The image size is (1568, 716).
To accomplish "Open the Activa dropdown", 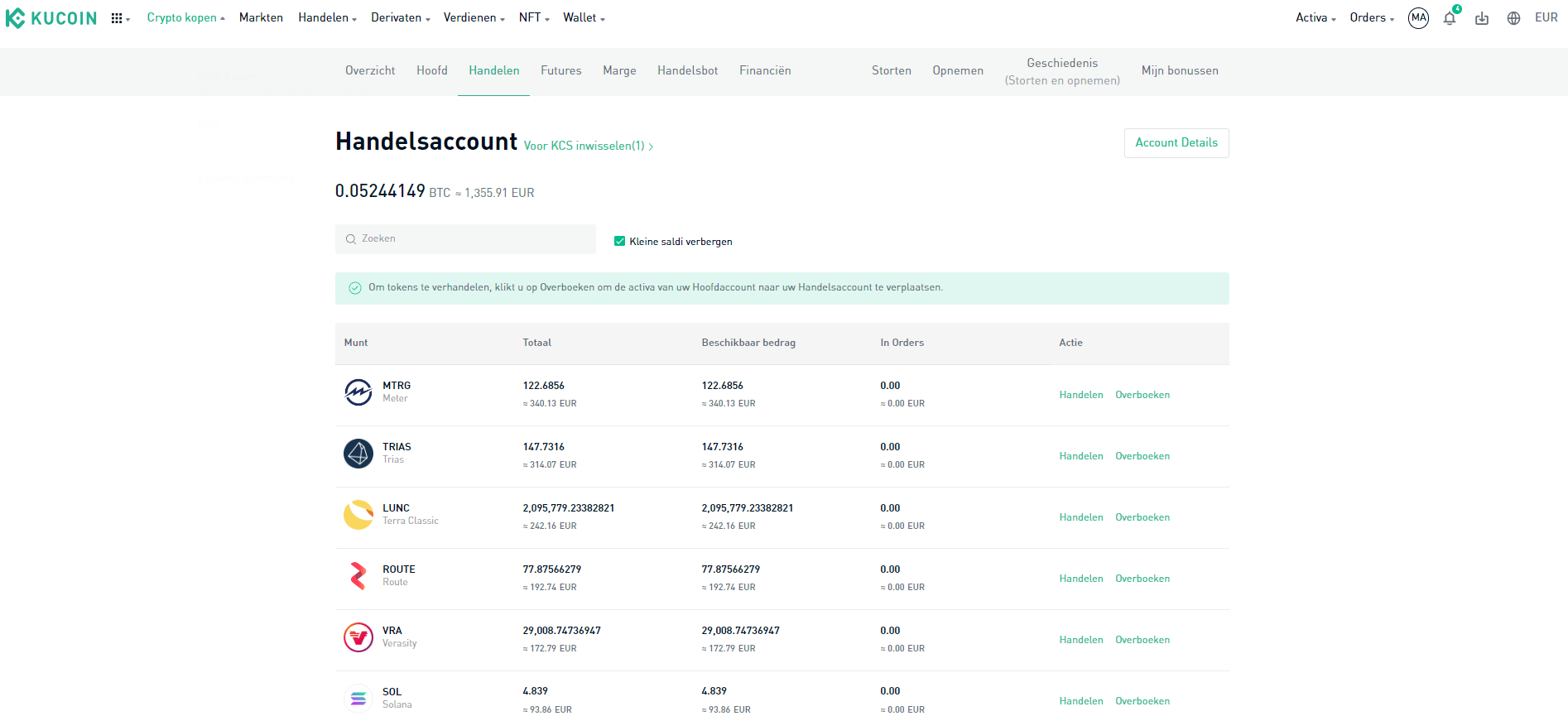I will pyautogui.click(x=1315, y=18).
